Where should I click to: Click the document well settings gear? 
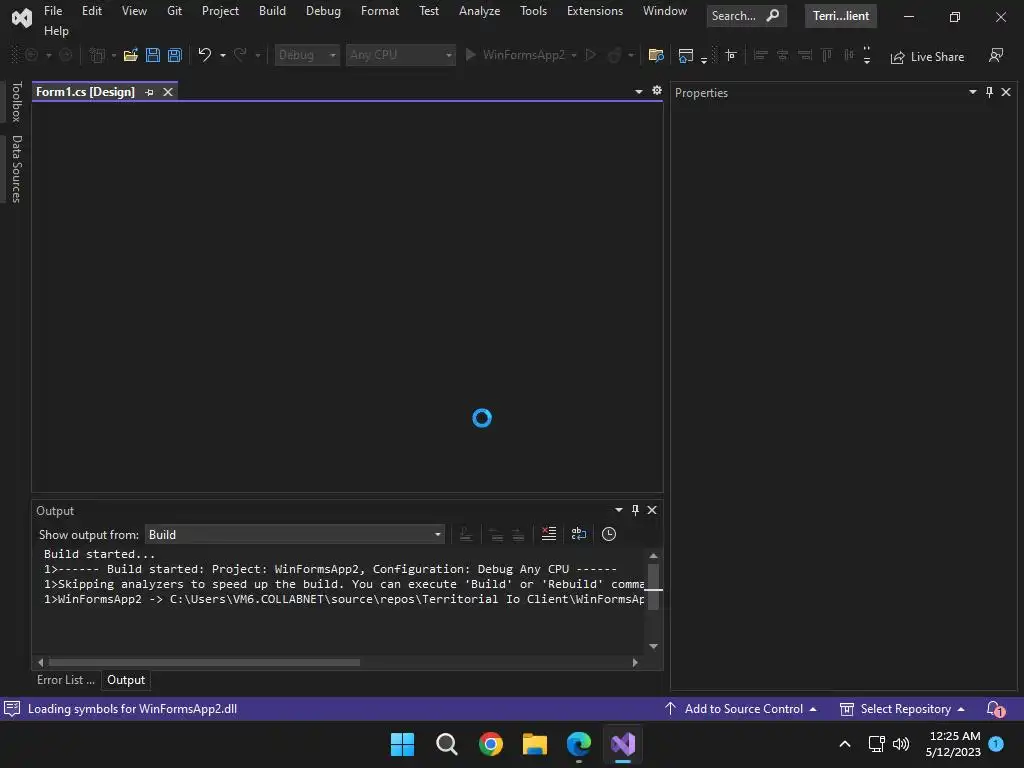(x=657, y=91)
